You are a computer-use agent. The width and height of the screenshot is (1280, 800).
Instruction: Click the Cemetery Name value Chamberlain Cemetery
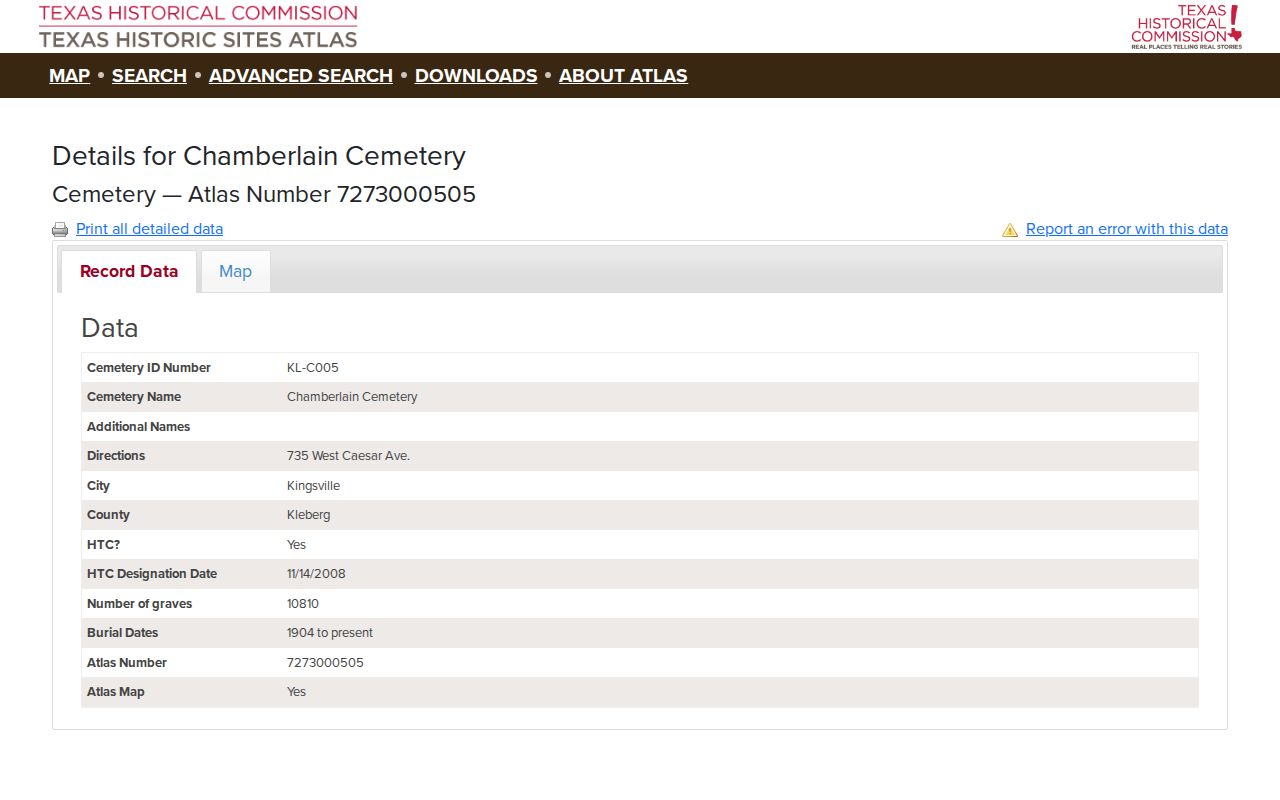coord(352,397)
